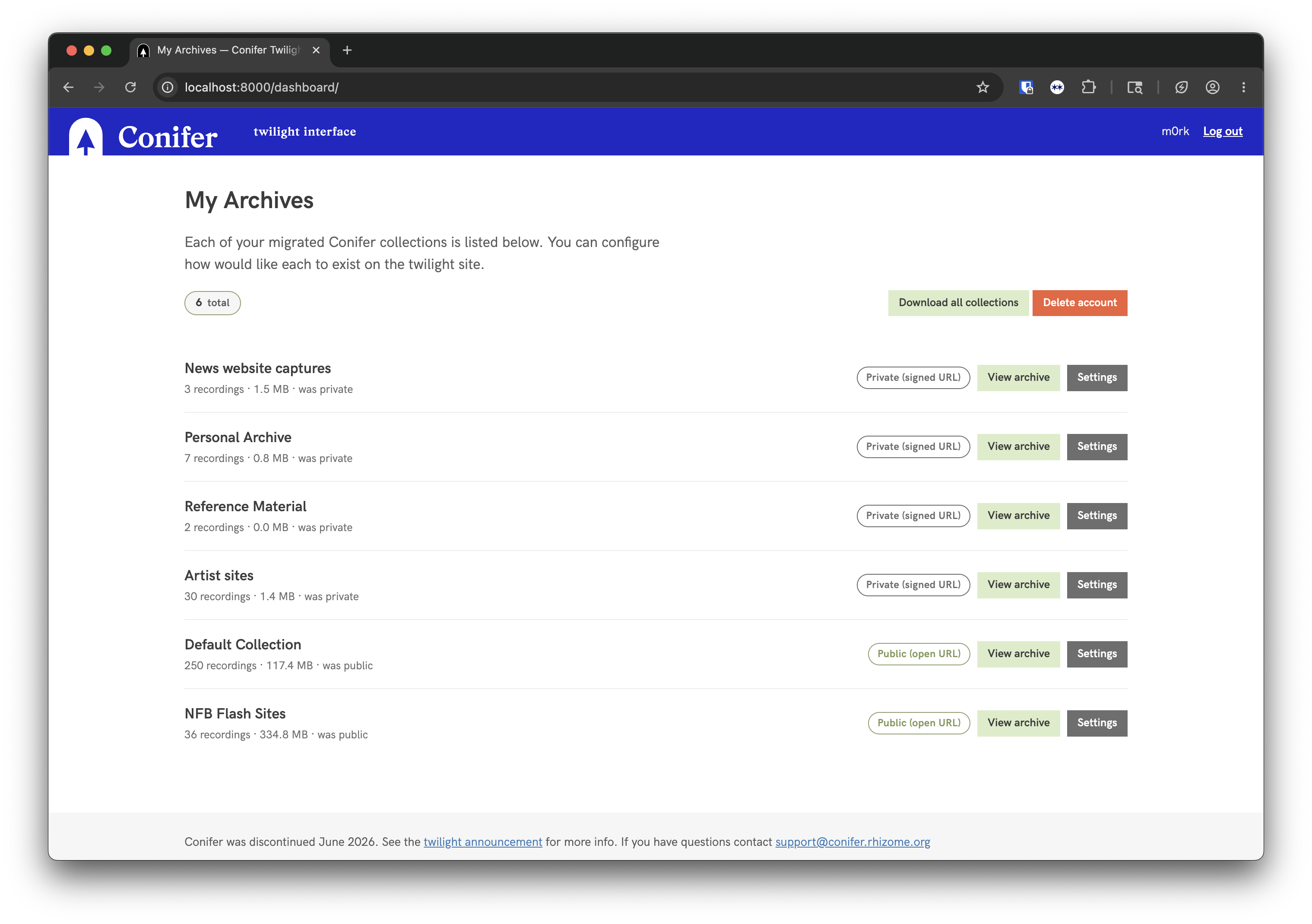
Task: Click '250 recordings · 117.4 MB · was public' text
Action: click(x=278, y=666)
